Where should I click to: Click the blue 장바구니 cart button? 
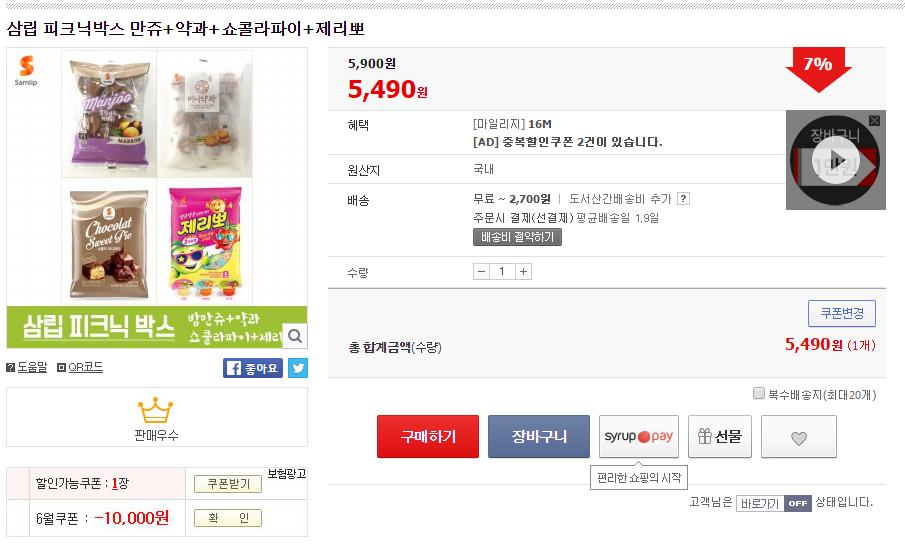tap(538, 437)
